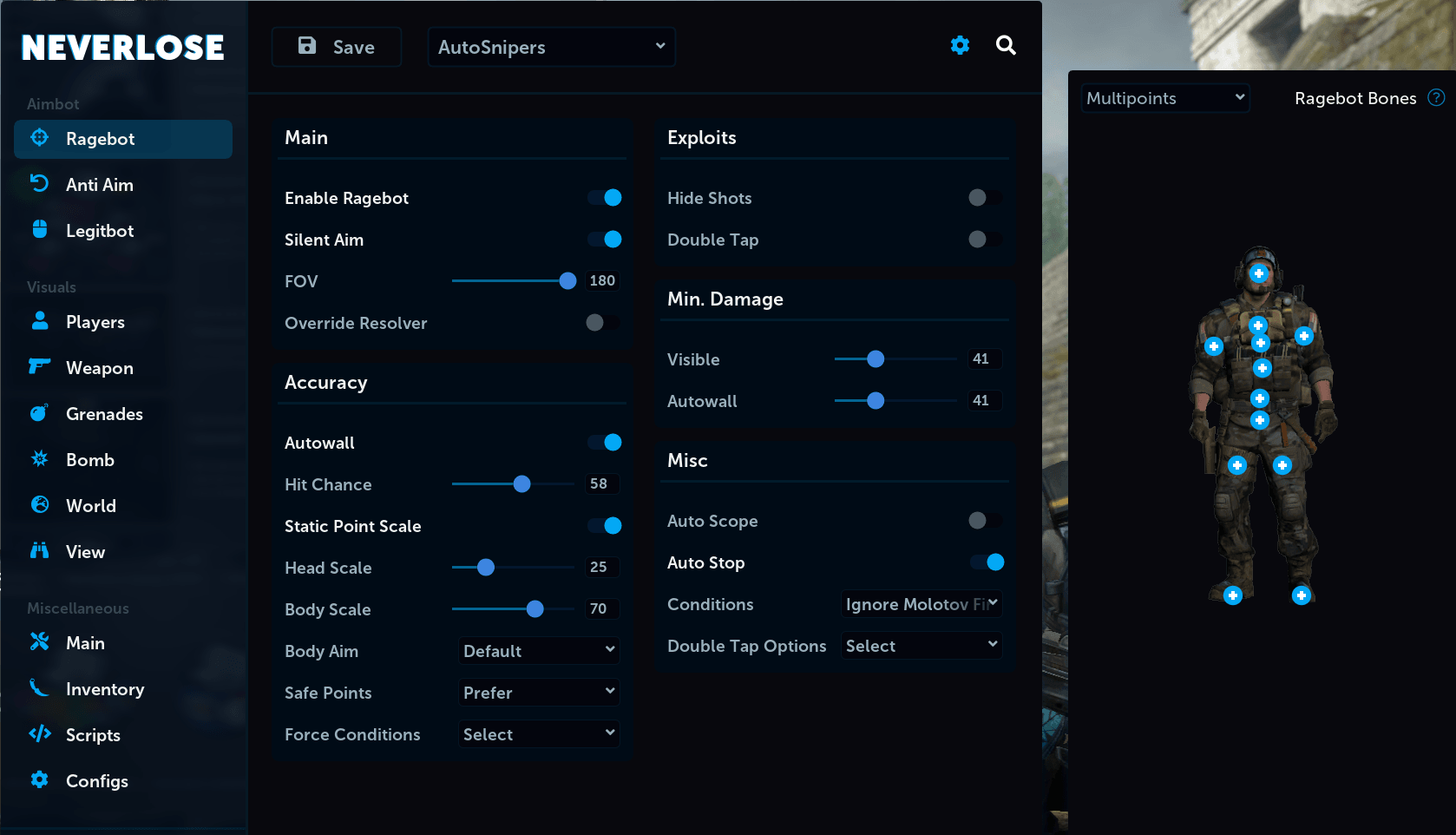
Task: Click the Save button
Action: point(337,47)
